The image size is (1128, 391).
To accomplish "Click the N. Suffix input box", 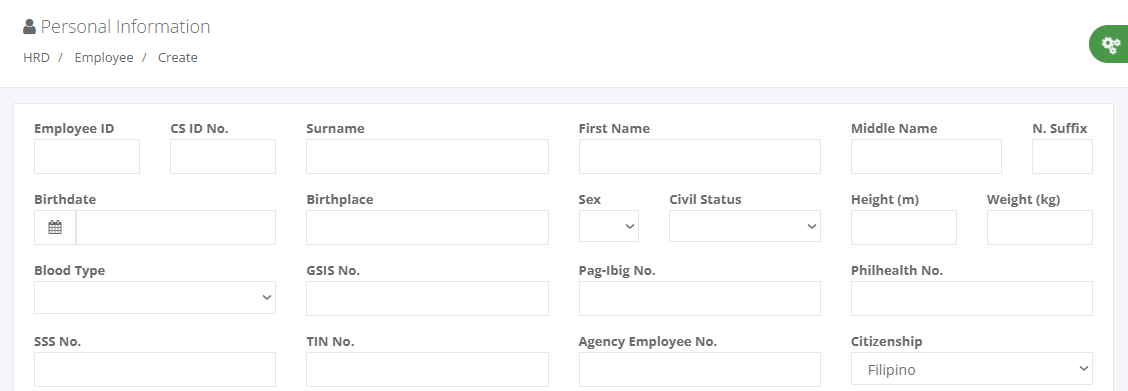I will [x=1063, y=157].
